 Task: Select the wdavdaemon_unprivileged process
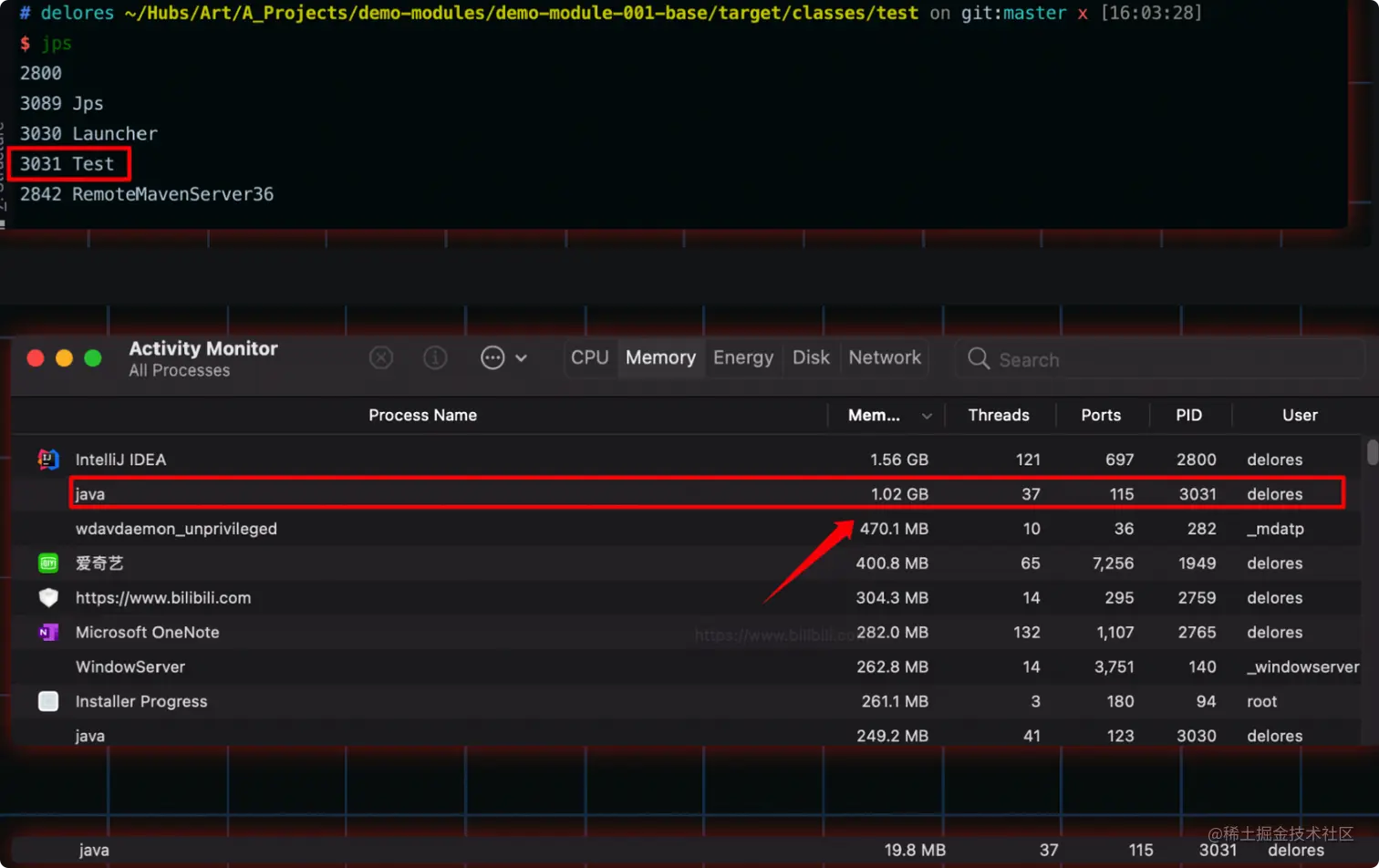(x=176, y=529)
